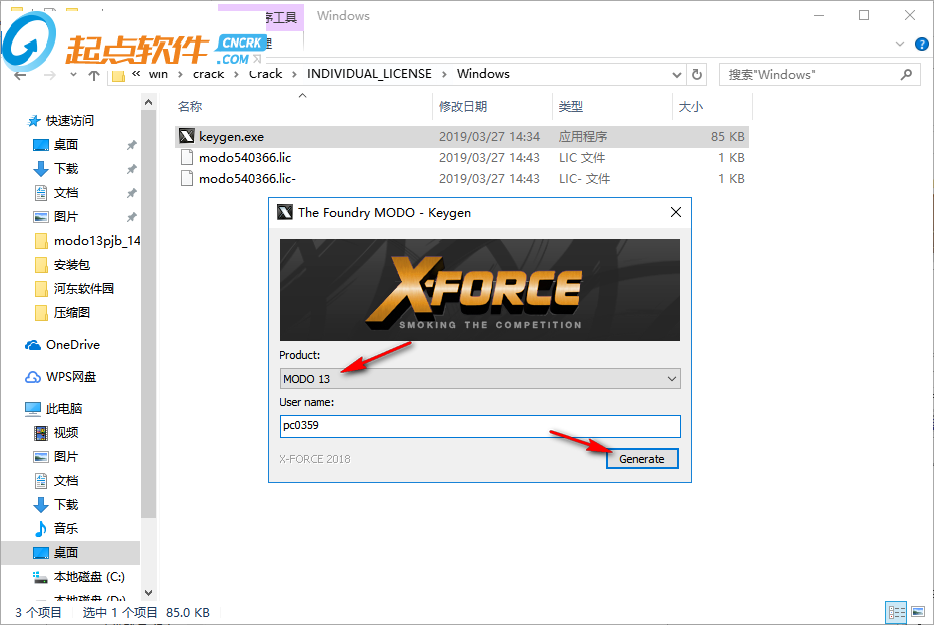The width and height of the screenshot is (934, 625).
Task: Click the Generate button in Keygen
Action: pyautogui.click(x=642, y=459)
